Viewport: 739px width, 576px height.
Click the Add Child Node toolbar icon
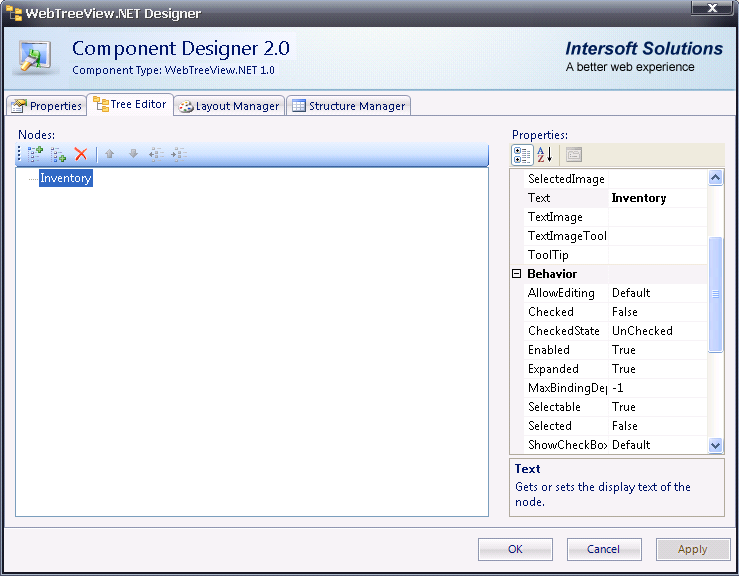point(58,154)
